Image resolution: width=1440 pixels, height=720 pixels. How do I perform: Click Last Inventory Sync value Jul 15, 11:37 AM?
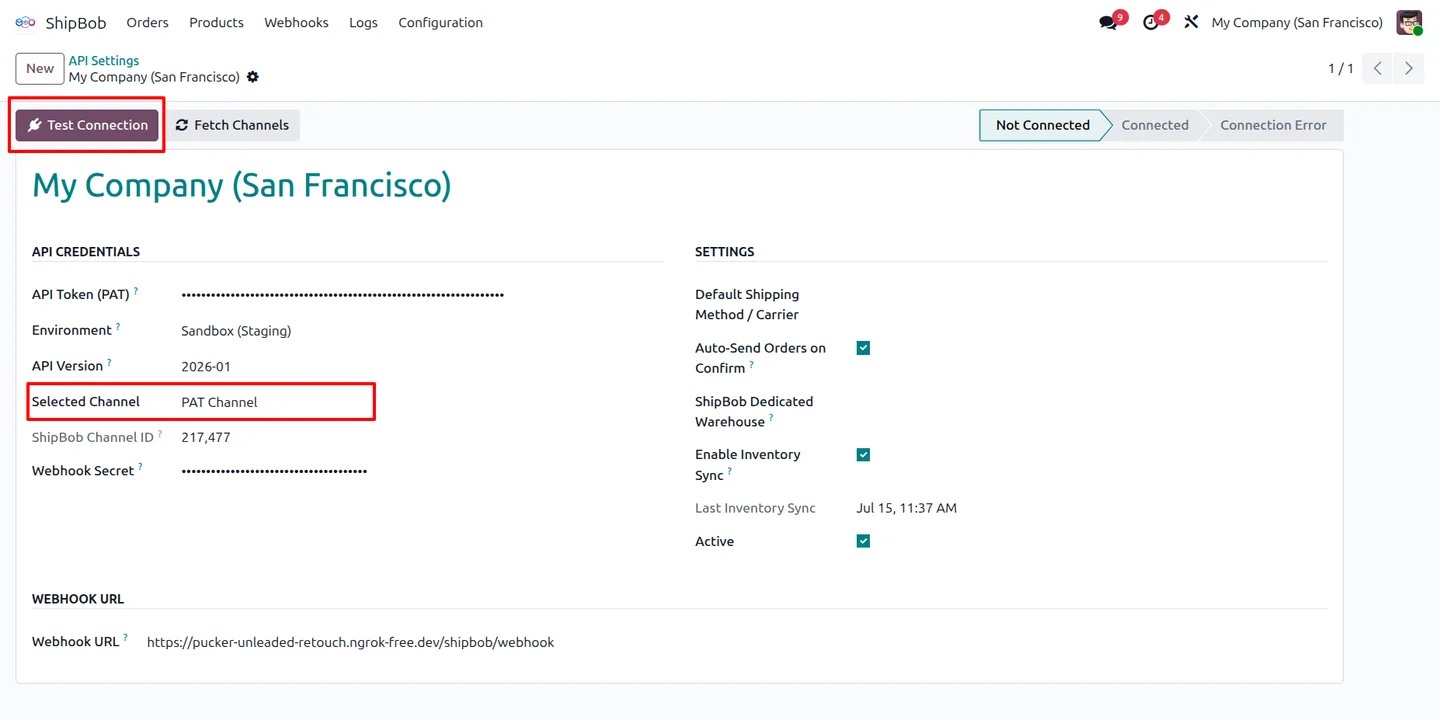click(907, 508)
